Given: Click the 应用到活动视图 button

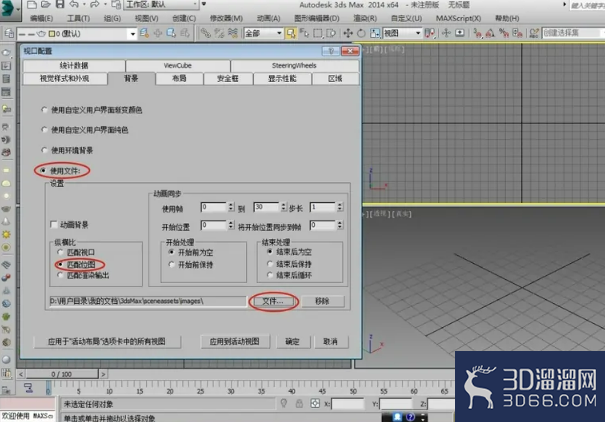Looking at the screenshot, I should pos(235,341).
